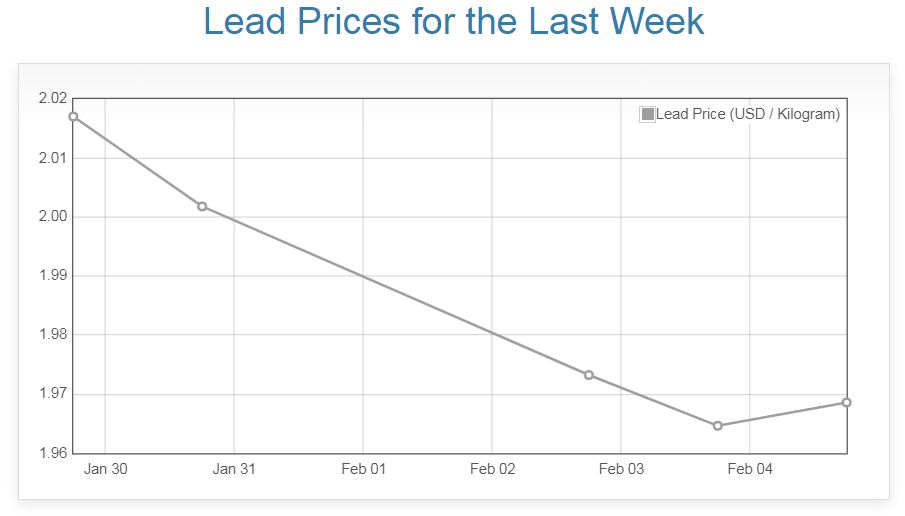The width and height of the screenshot is (905, 516).
Task: Select the Feb 01 axis label
Action: [x=363, y=469]
